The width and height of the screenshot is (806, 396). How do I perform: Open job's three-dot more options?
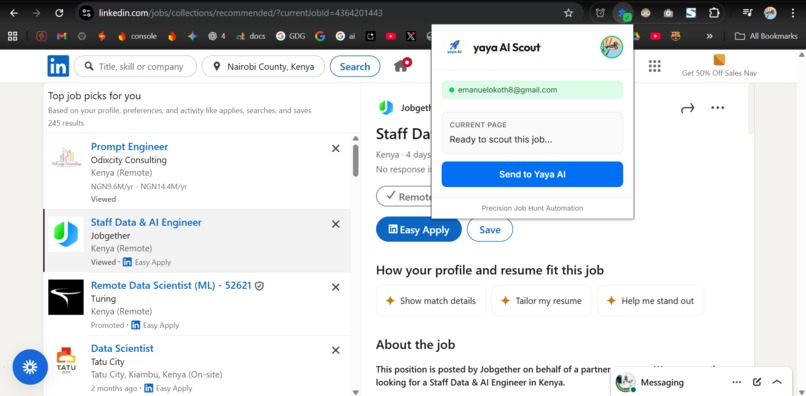(717, 108)
